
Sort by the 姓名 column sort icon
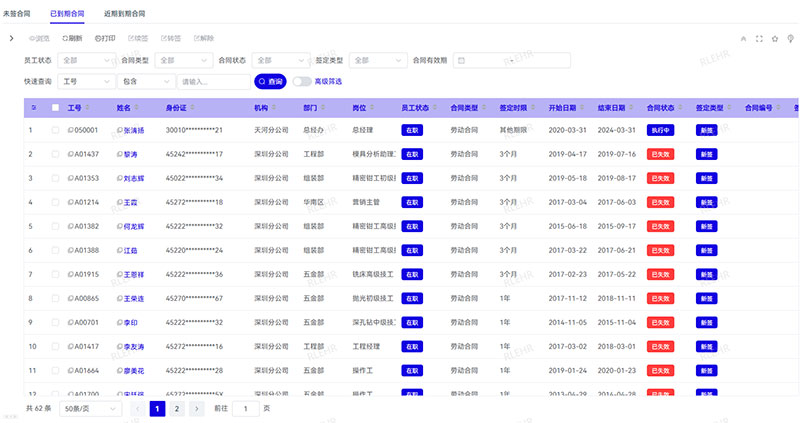(x=136, y=108)
